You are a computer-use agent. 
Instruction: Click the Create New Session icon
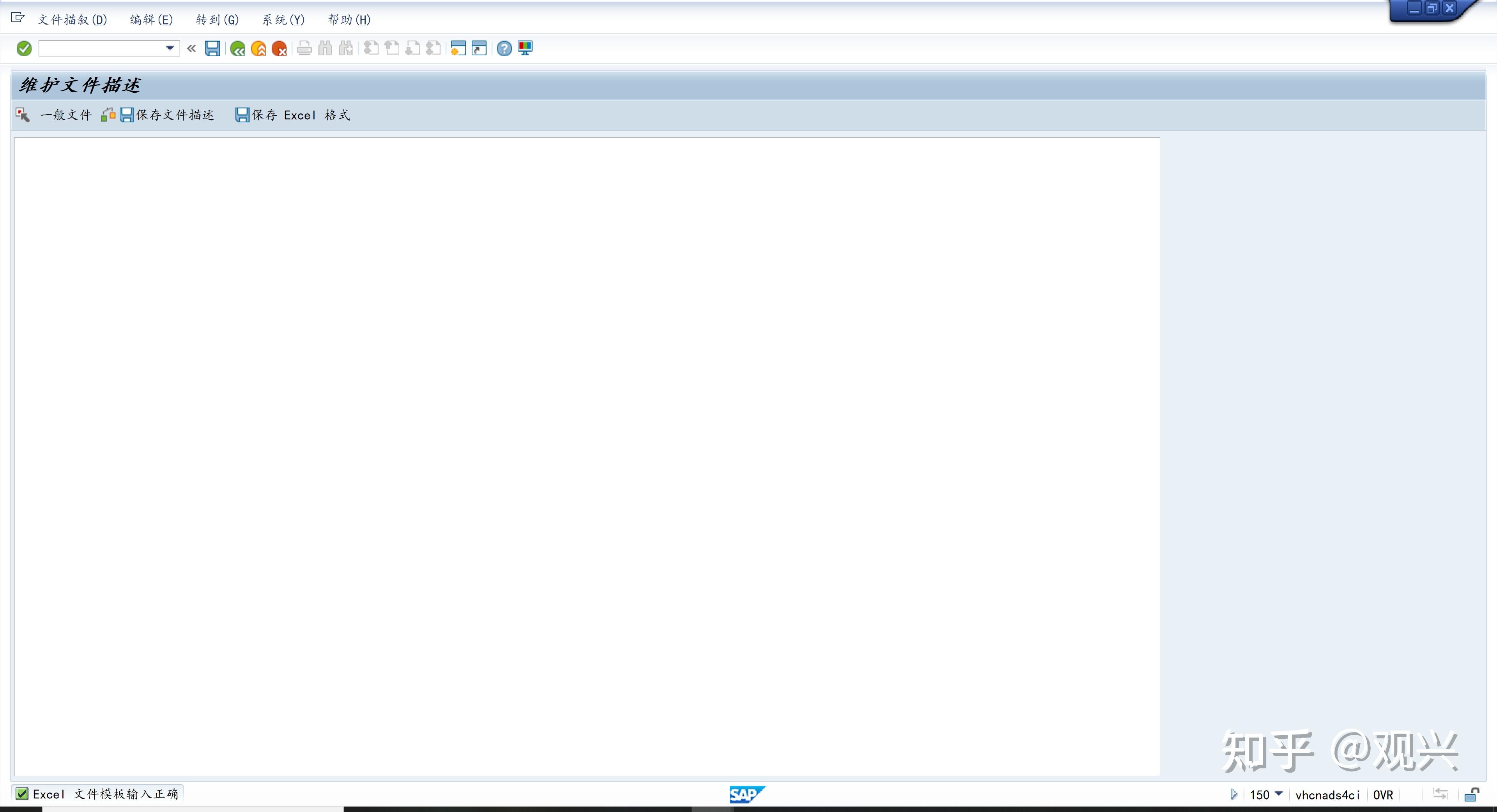[x=458, y=48]
